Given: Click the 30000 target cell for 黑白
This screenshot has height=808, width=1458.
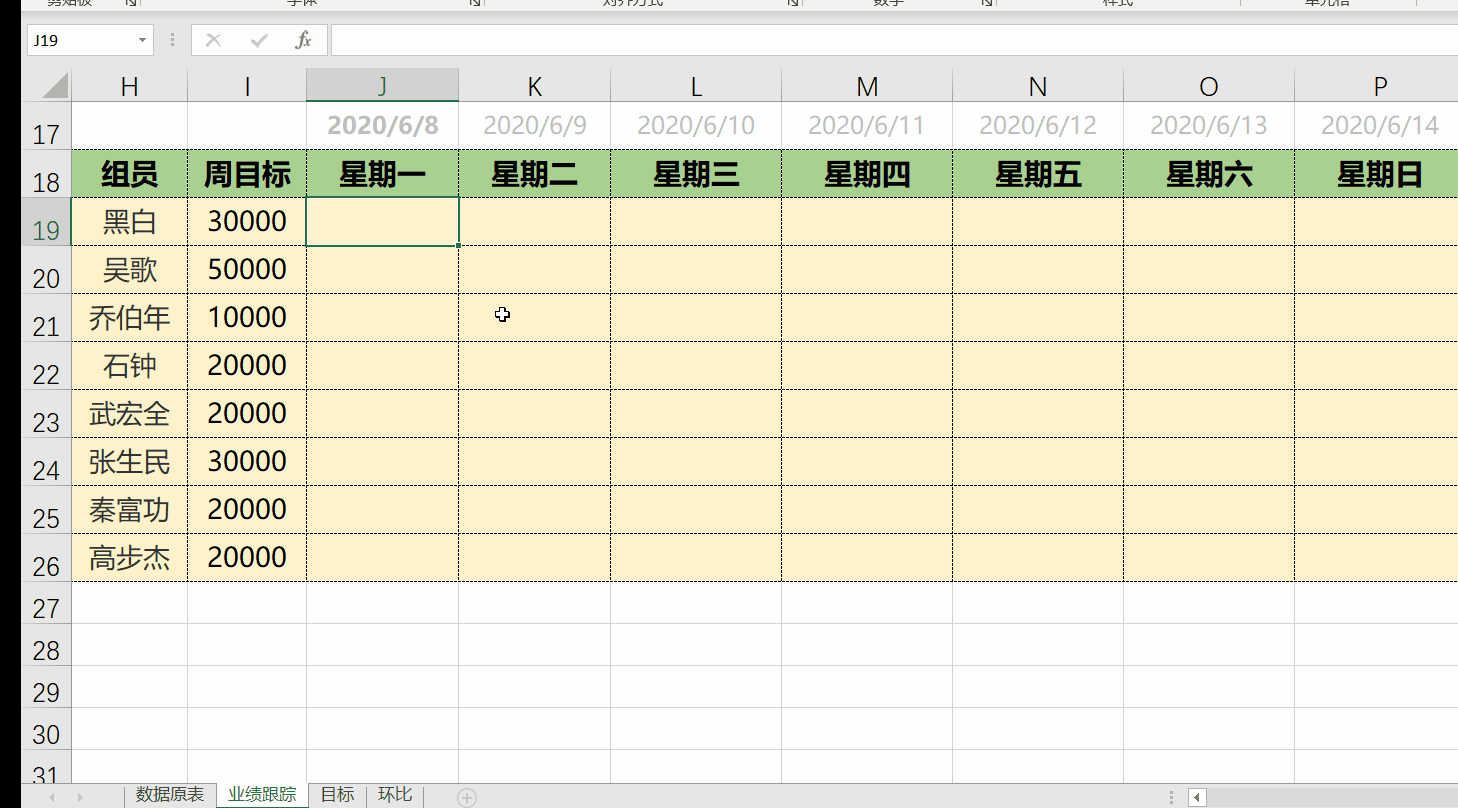Looking at the screenshot, I should pos(247,222).
